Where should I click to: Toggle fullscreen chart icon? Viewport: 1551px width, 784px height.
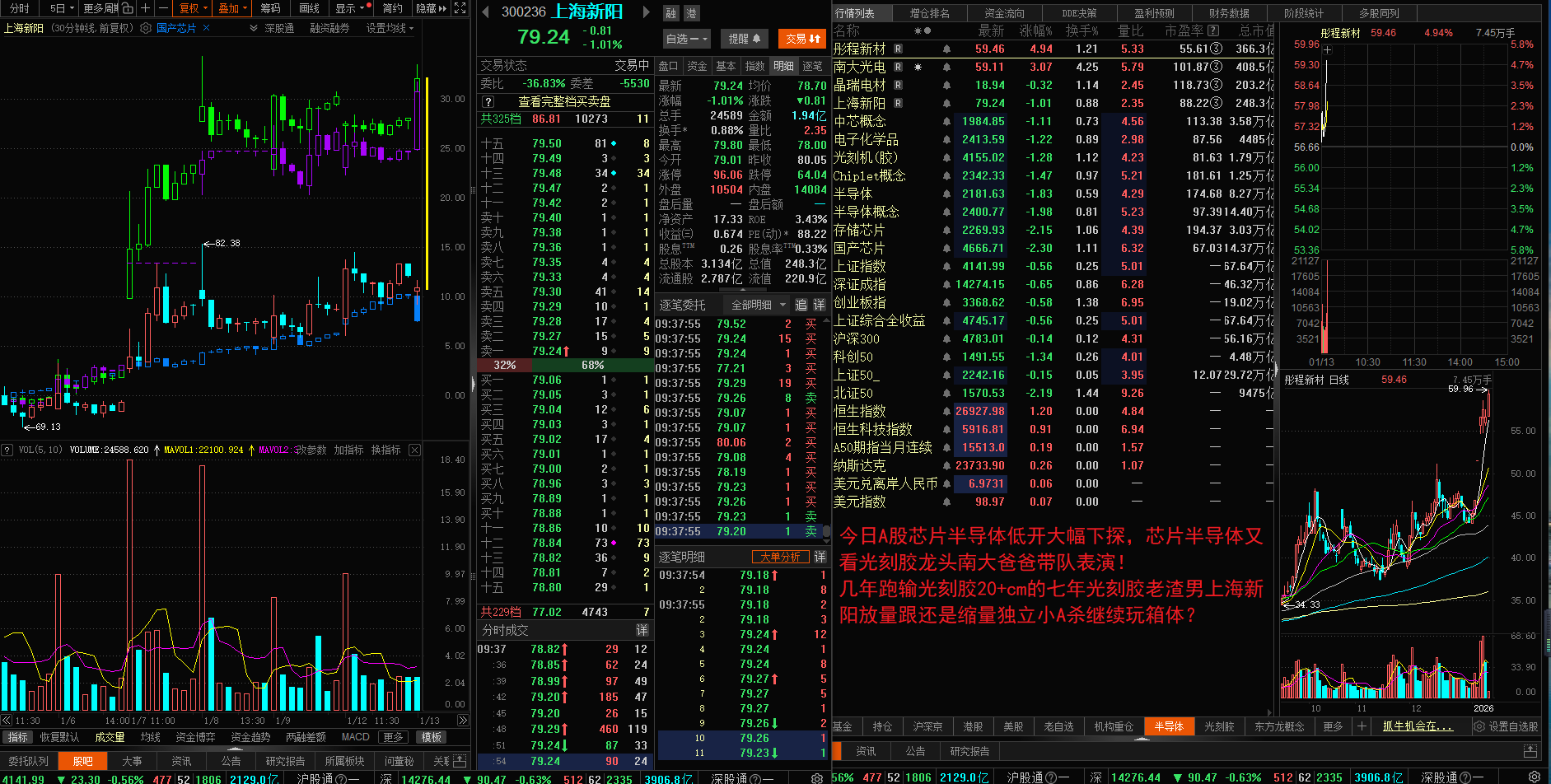pyautogui.click(x=460, y=8)
